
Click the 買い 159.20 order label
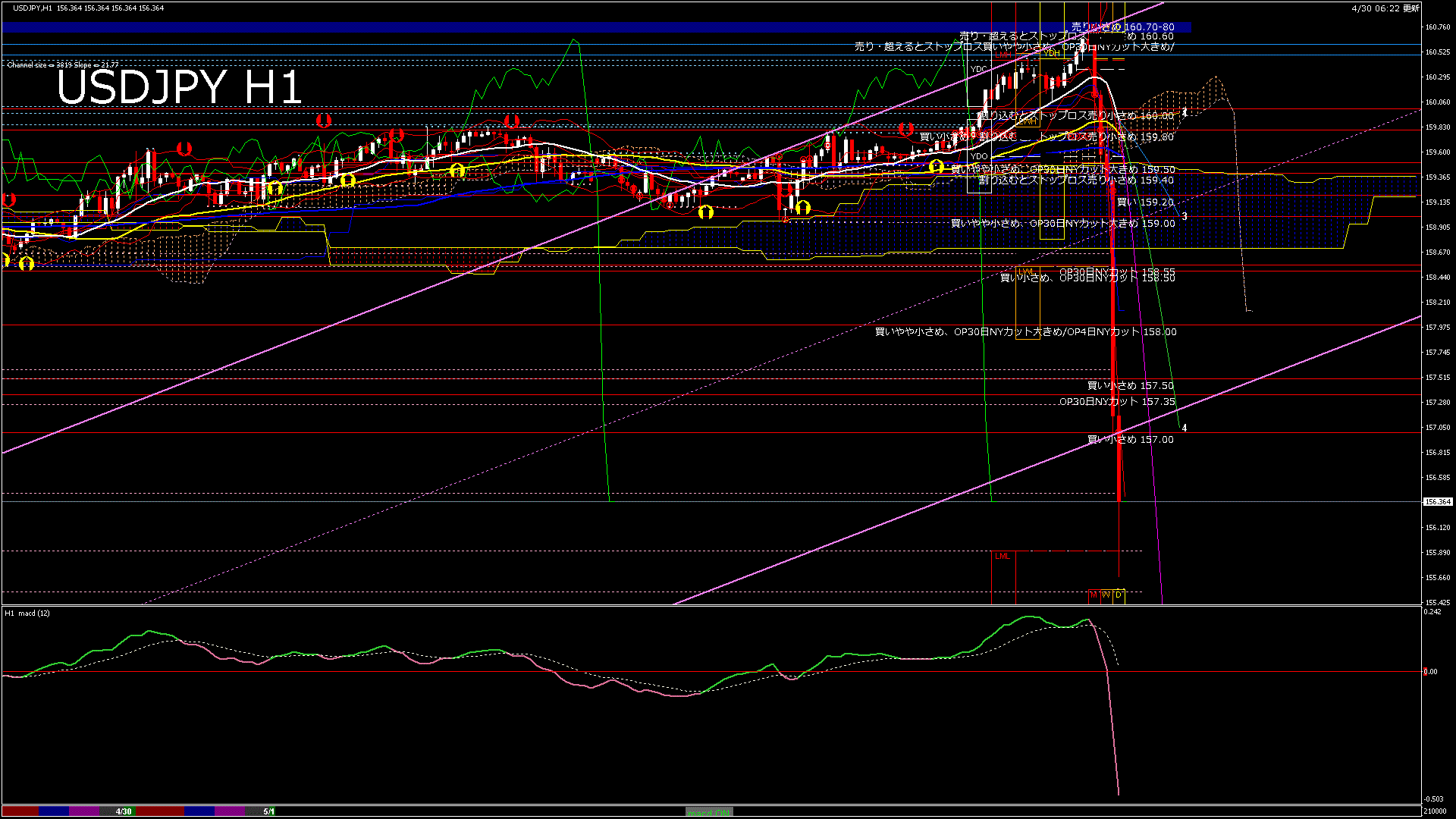point(1145,202)
